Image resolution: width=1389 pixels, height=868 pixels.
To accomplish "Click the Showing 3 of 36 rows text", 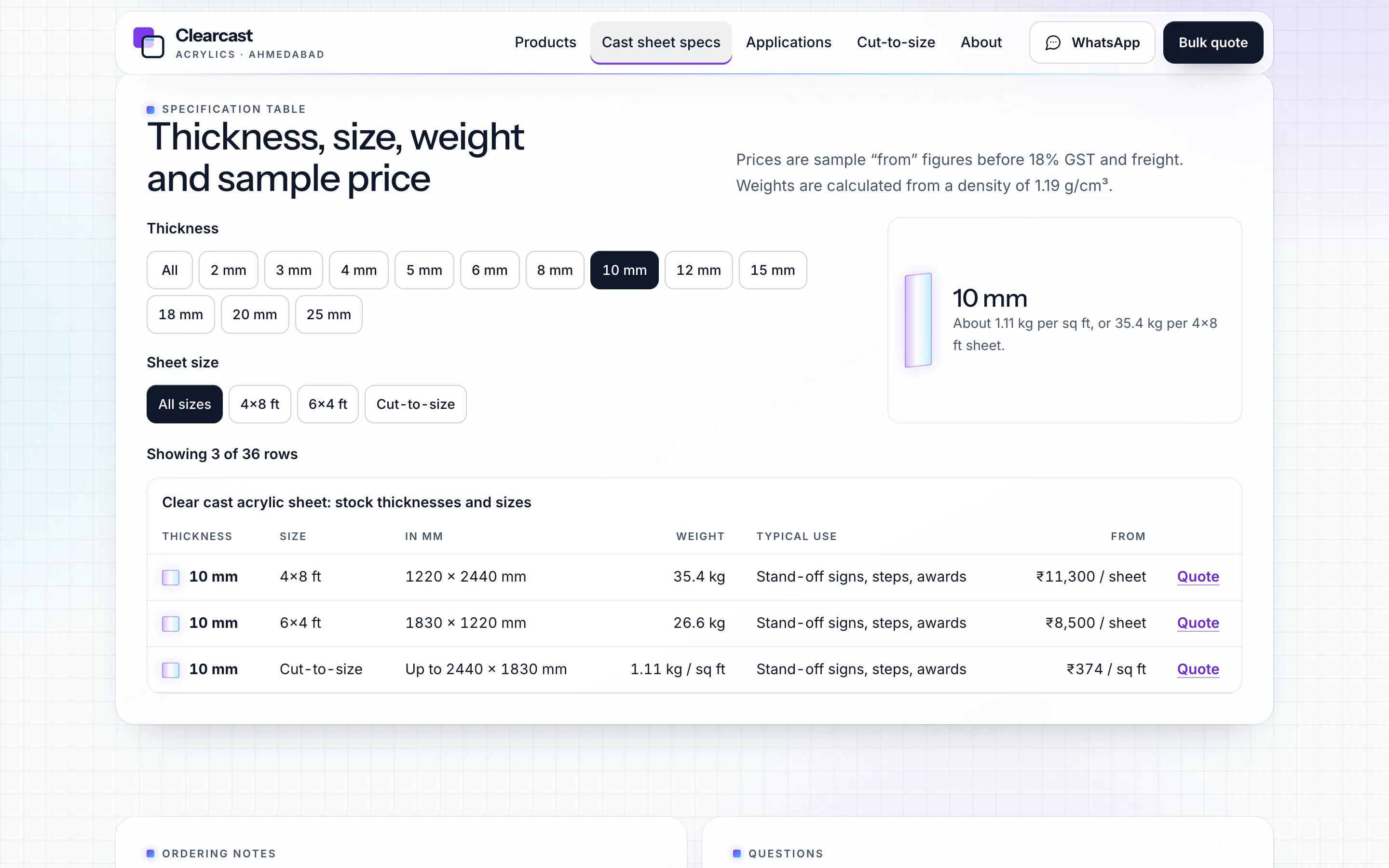I will (222, 454).
